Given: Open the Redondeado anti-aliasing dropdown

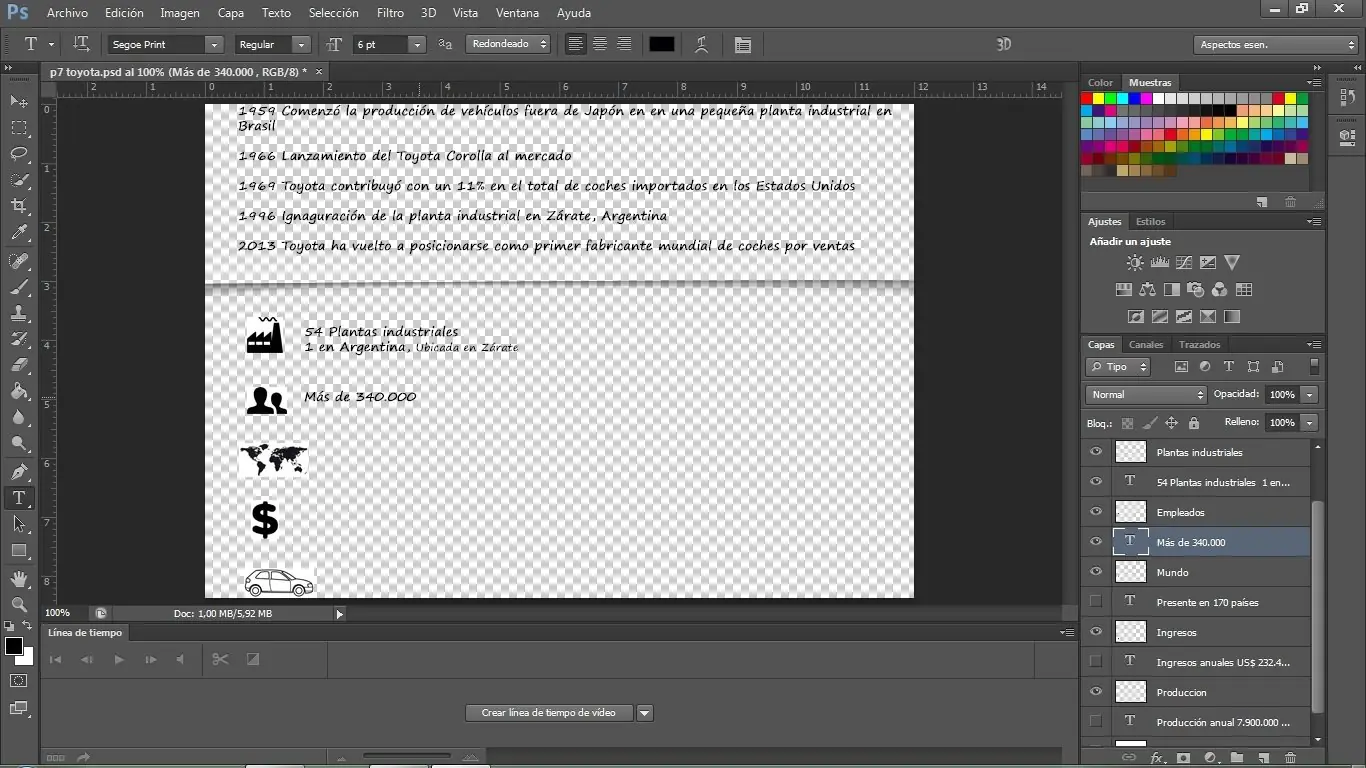Looking at the screenshot, I should (509, 44).
